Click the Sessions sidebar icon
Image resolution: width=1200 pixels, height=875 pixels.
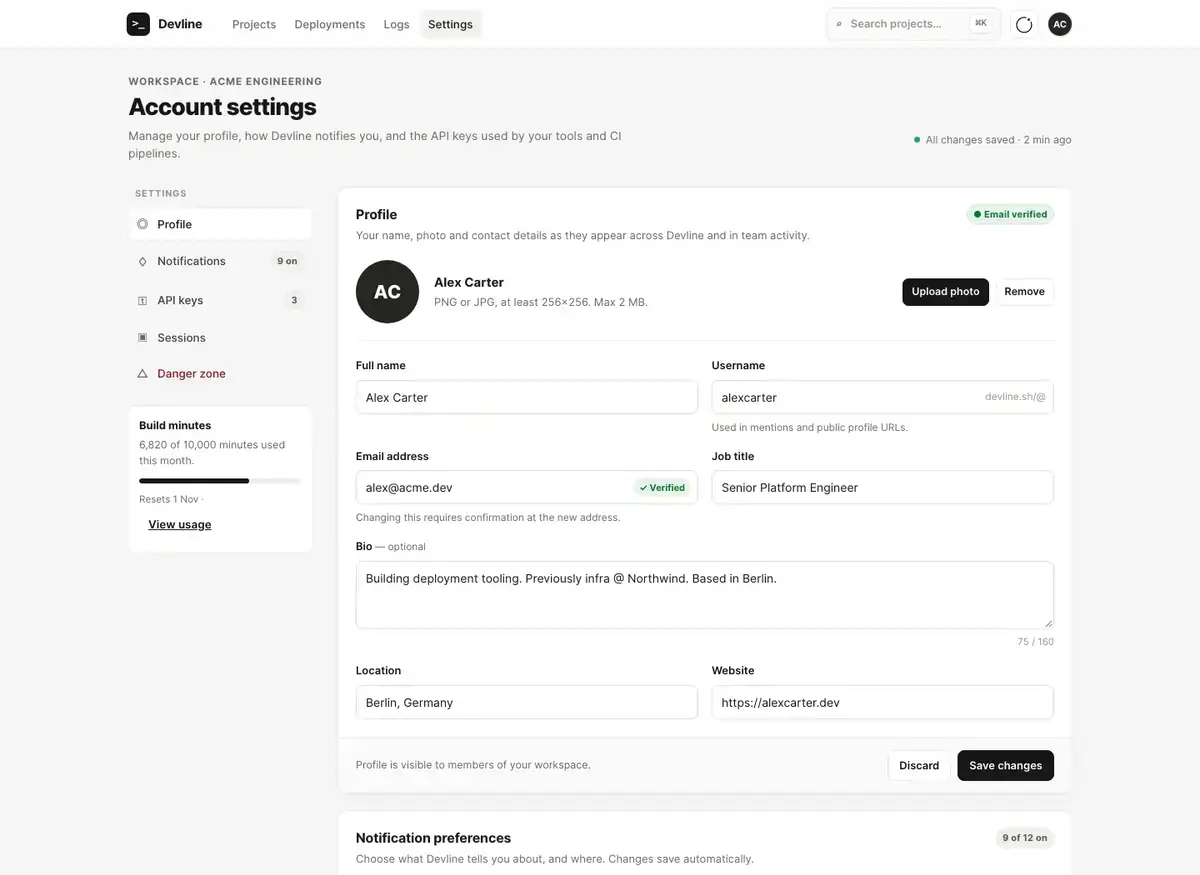[142, 338]
